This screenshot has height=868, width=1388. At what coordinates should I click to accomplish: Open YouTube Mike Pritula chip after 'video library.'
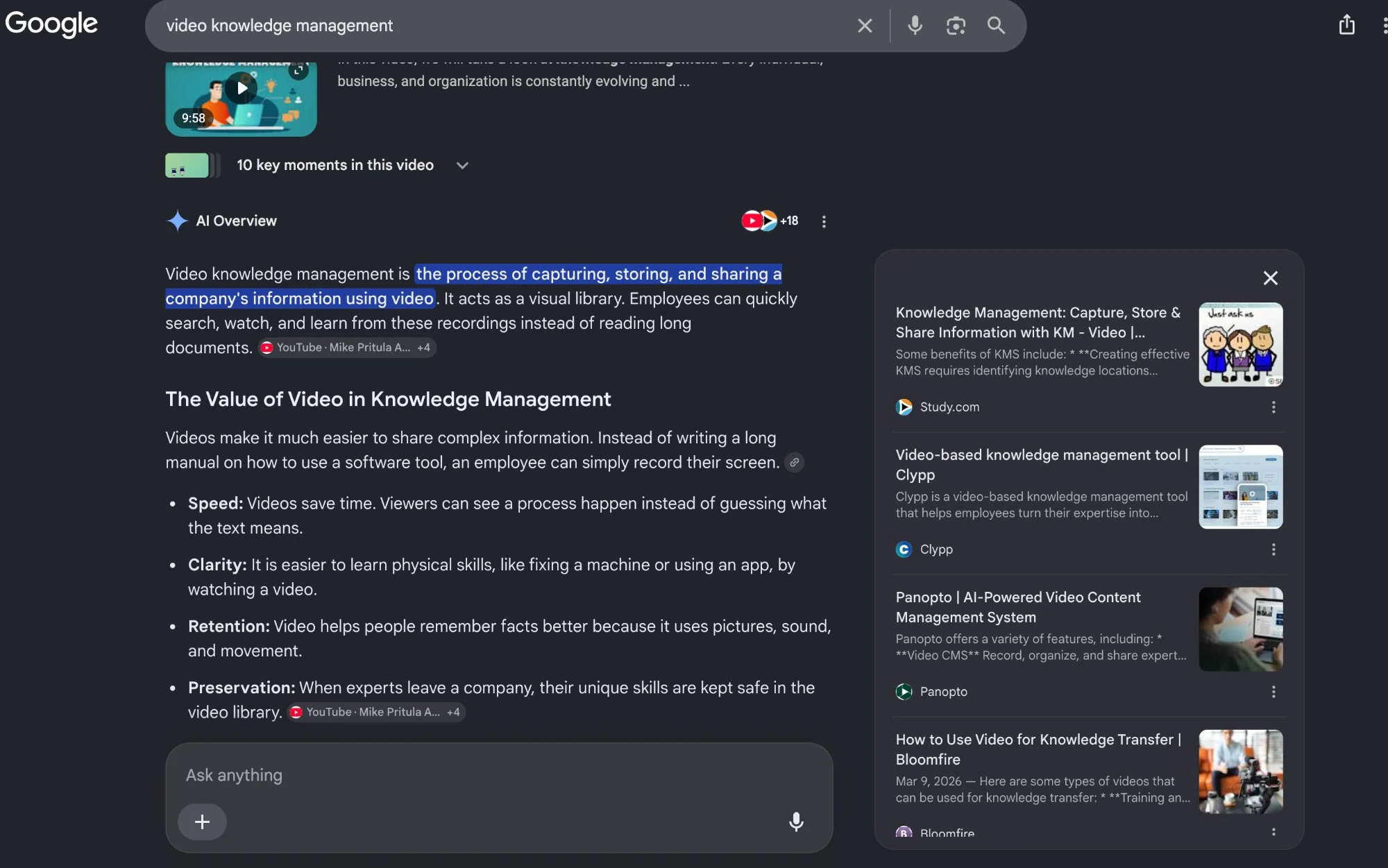376,712
